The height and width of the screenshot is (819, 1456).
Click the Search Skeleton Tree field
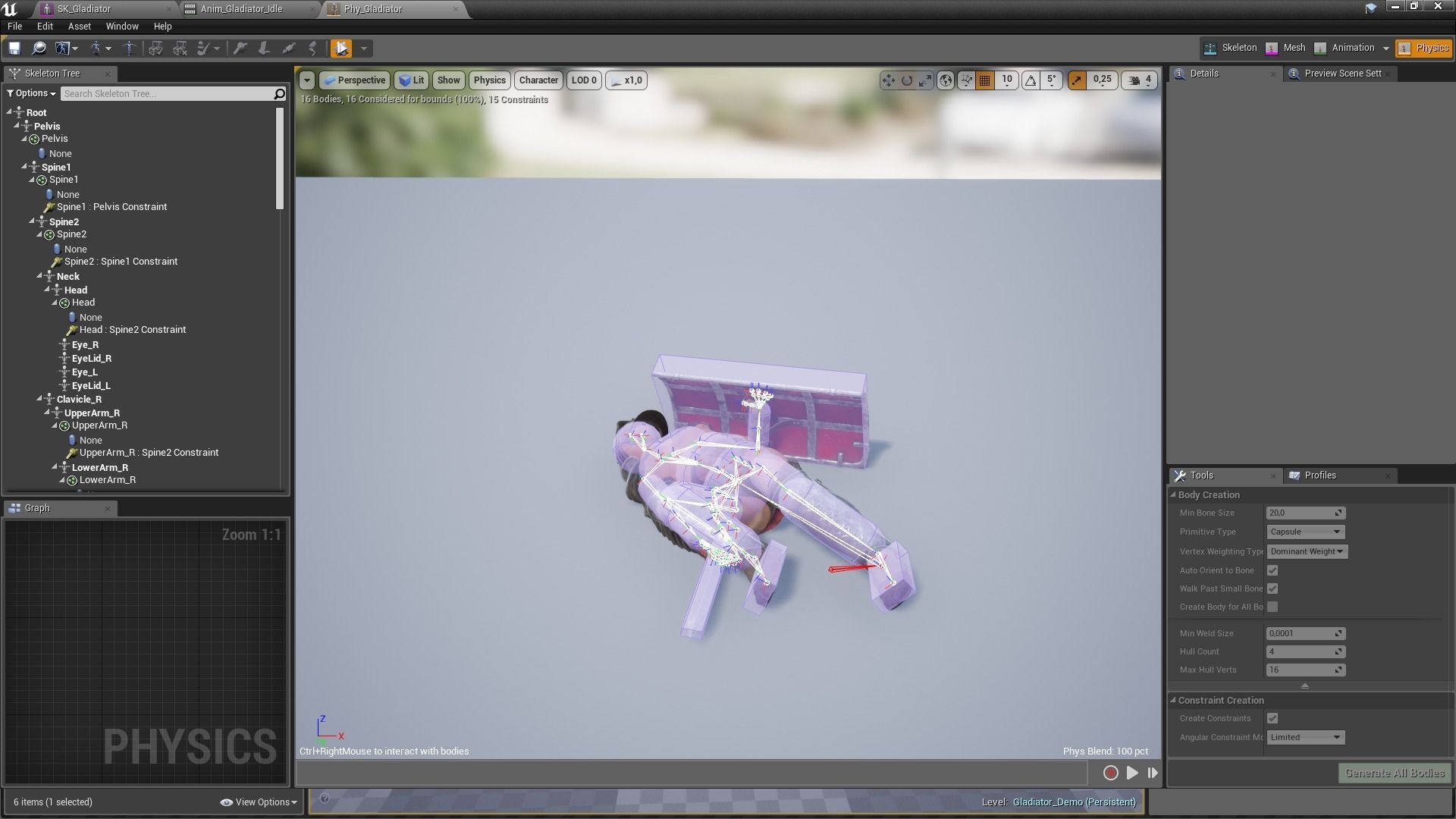click(167, 94)
